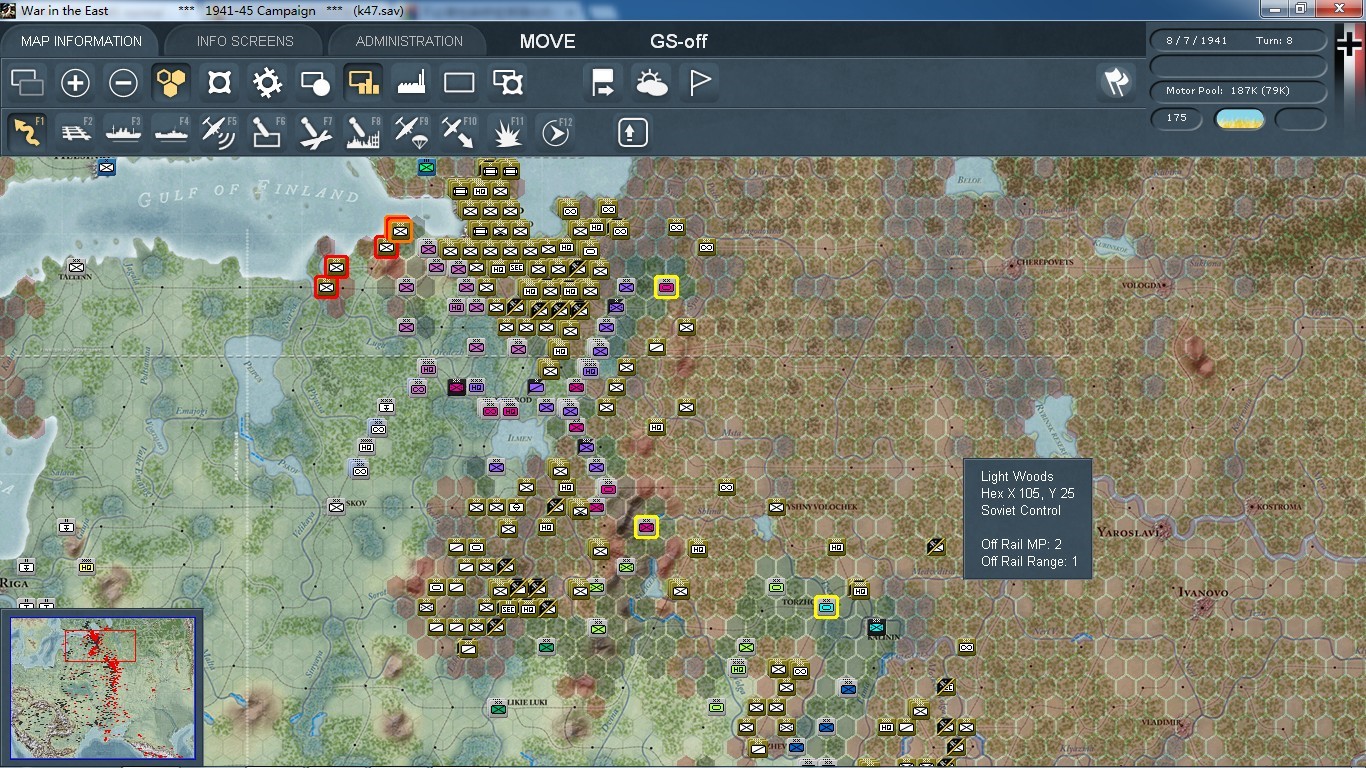Click the rectangle-with-circle toolbar icon

(315, 82)
